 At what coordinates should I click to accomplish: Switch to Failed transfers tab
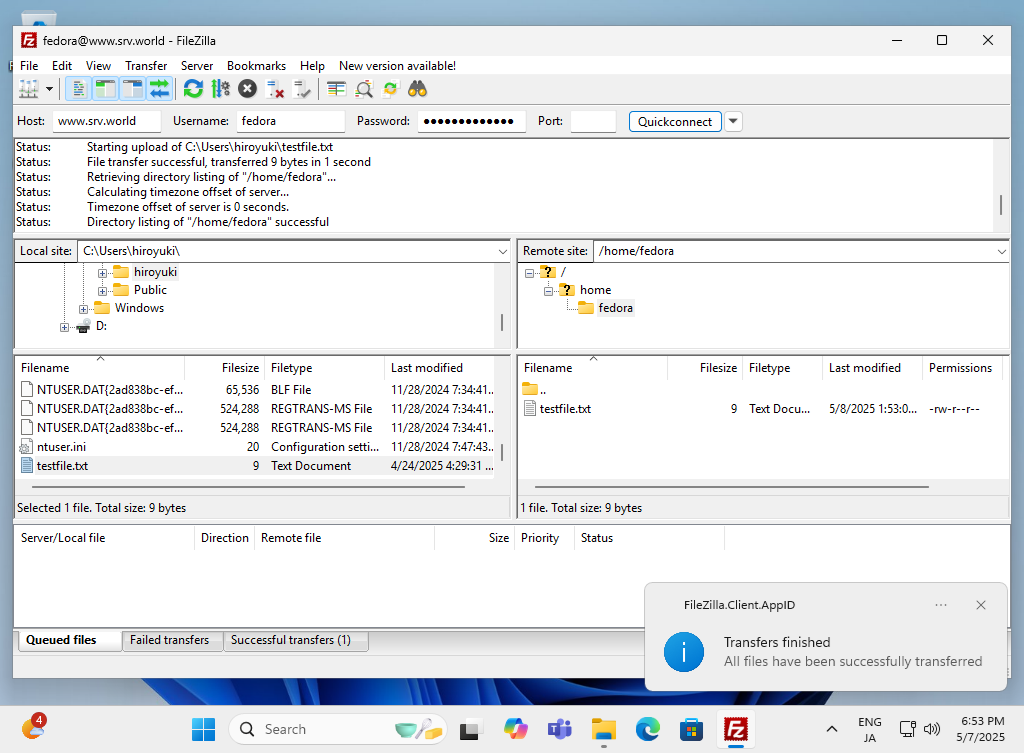(x=172, y=641)
